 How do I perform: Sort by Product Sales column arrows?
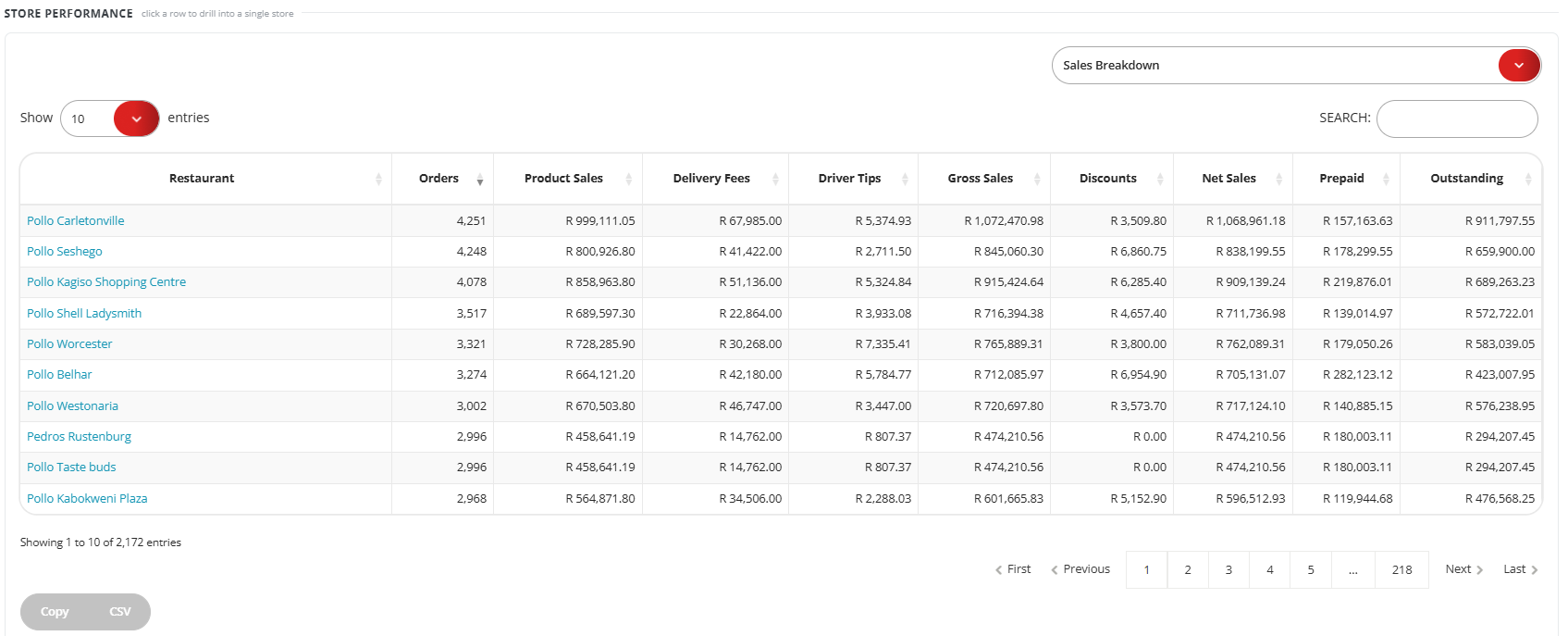(x=629, y=180)
